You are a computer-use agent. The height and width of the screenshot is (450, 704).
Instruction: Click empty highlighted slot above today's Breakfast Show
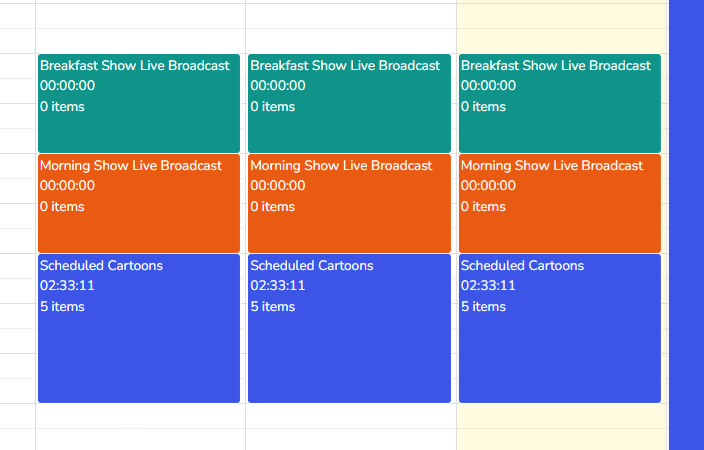pos(562,28)
